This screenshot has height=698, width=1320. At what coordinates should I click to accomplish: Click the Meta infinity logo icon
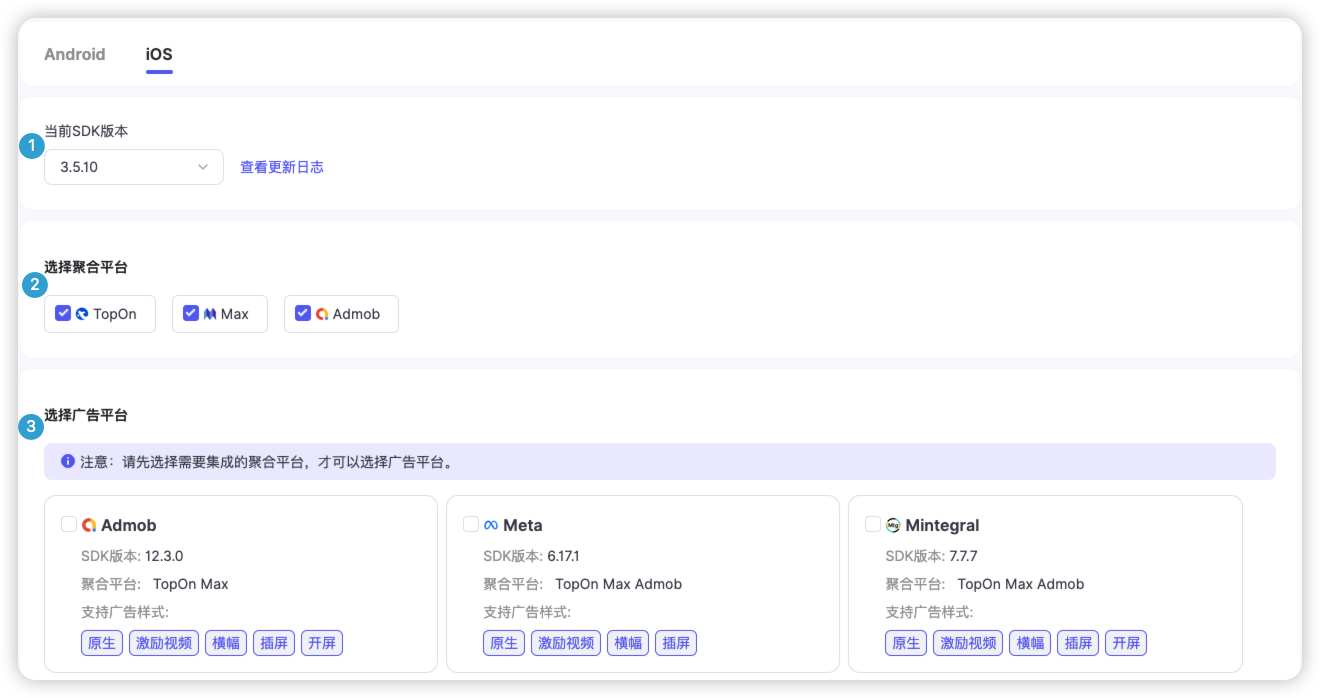tap(491, 525)
